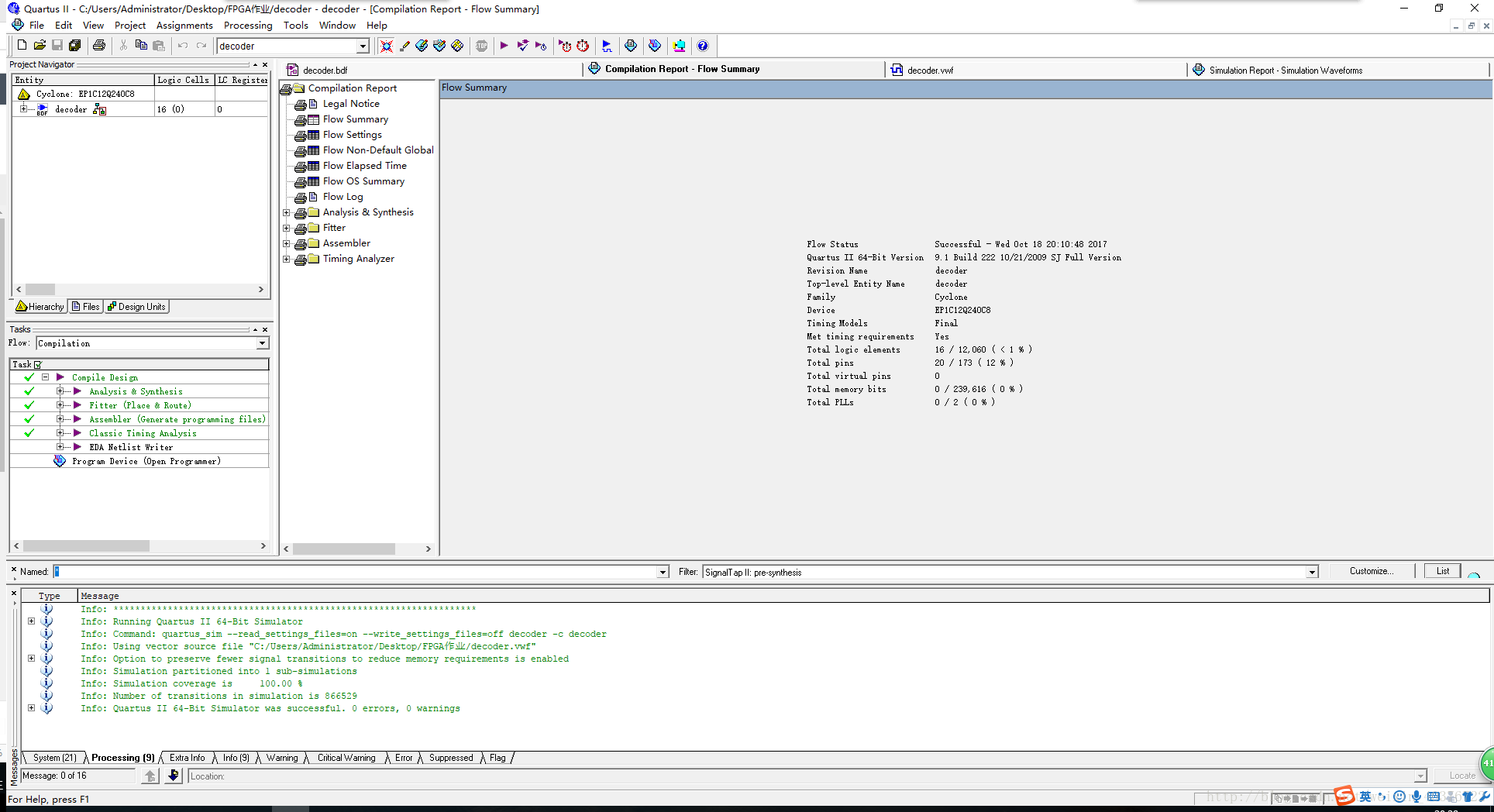
Task: Select Flow Log report item
Action: click(x=343, y=197)
